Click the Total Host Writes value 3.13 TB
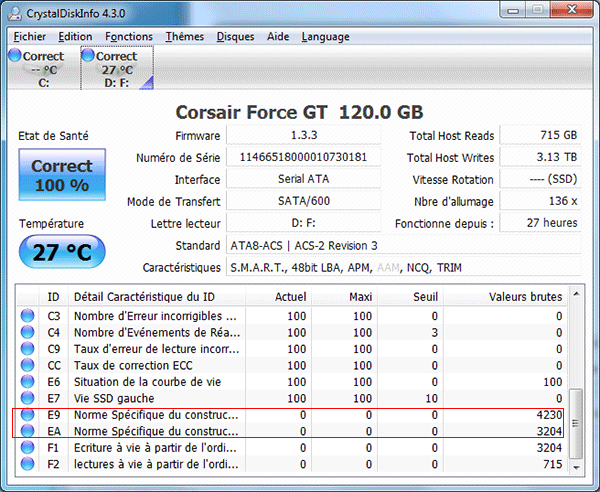 point(540,157)
